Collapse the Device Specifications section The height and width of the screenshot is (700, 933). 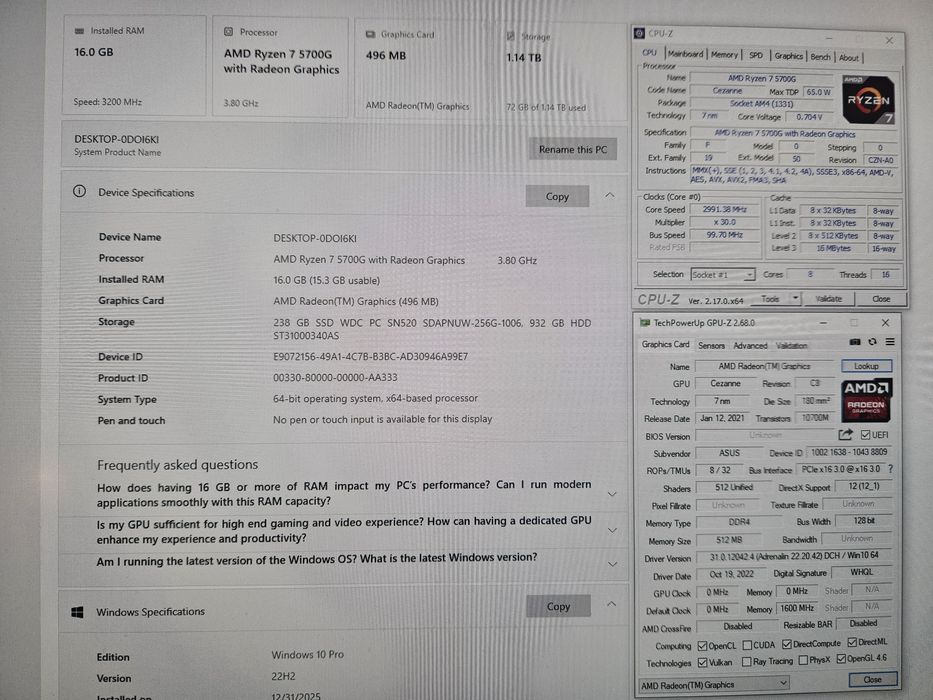click(x=610, y=195)
